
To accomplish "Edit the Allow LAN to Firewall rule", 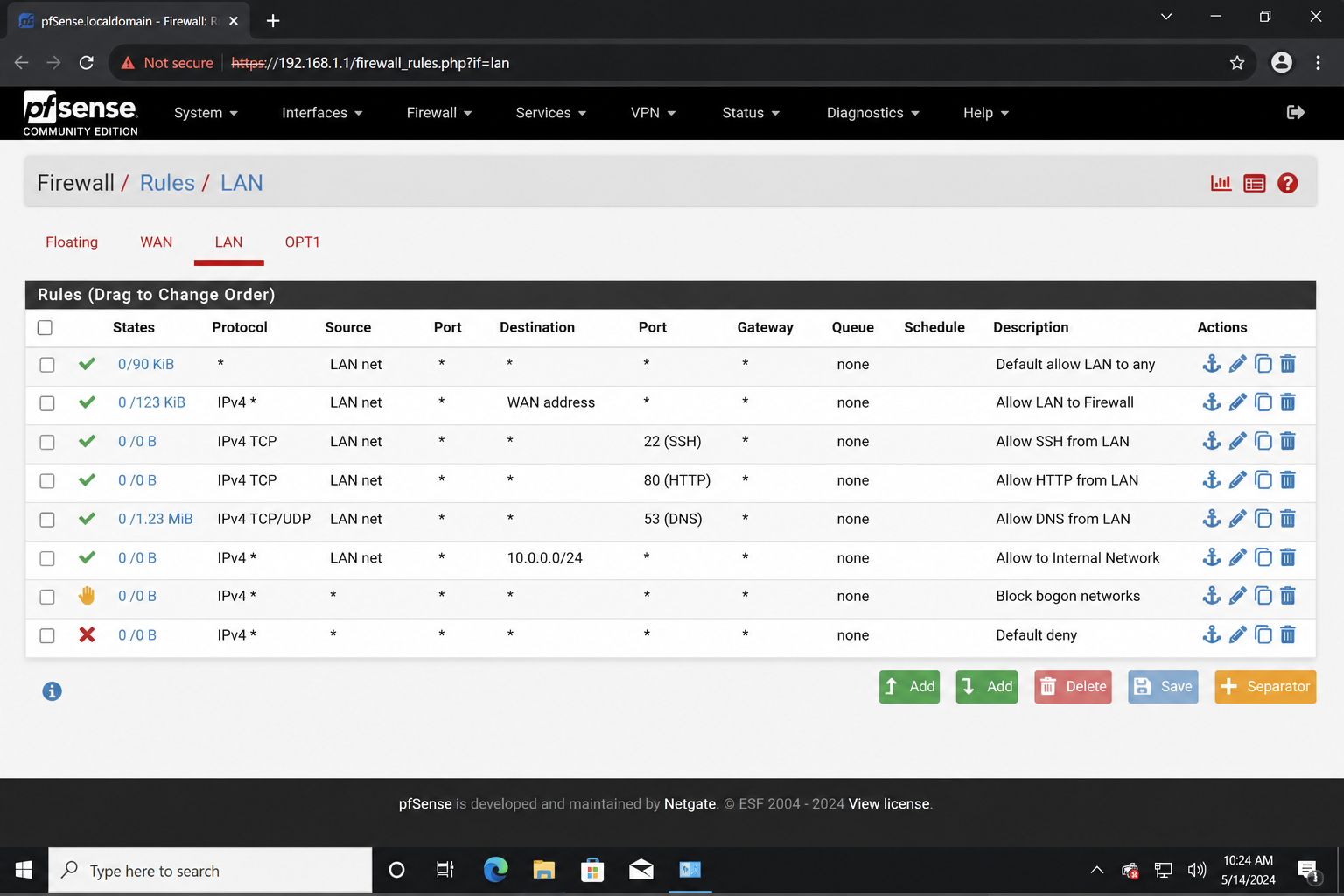I will coord(1237,402).
